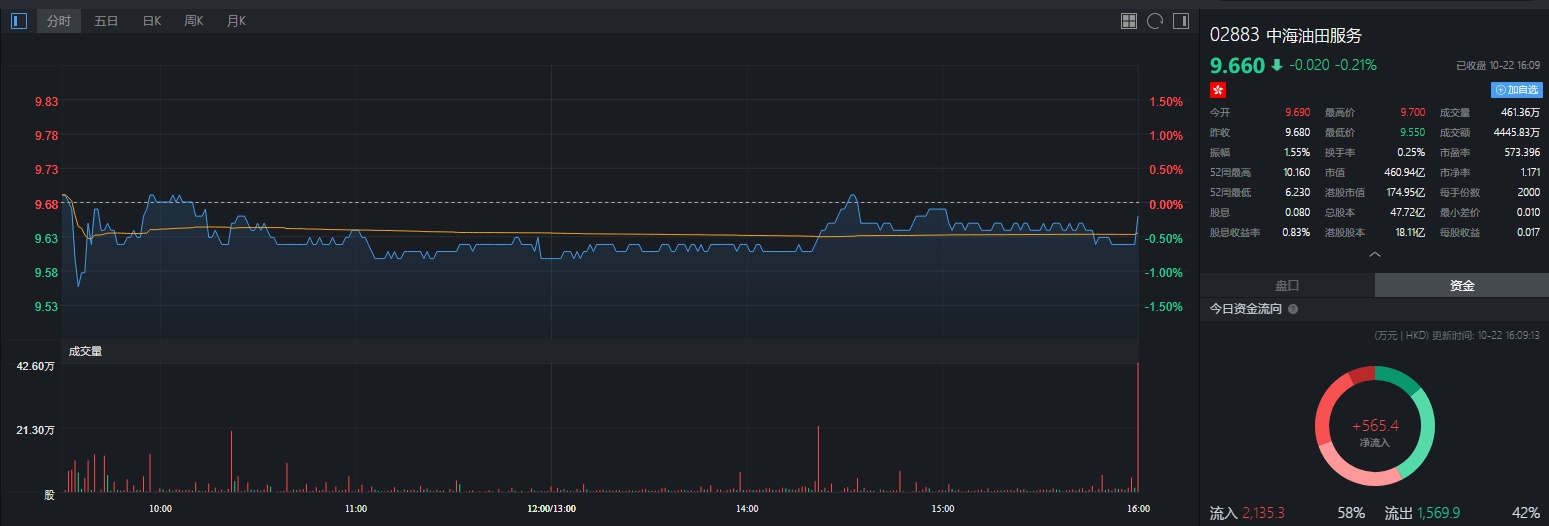This screenshot has height=526, width=1549.
Task: Click the 港股市值 value 174.95亿
Action: tap(1405, 192)
